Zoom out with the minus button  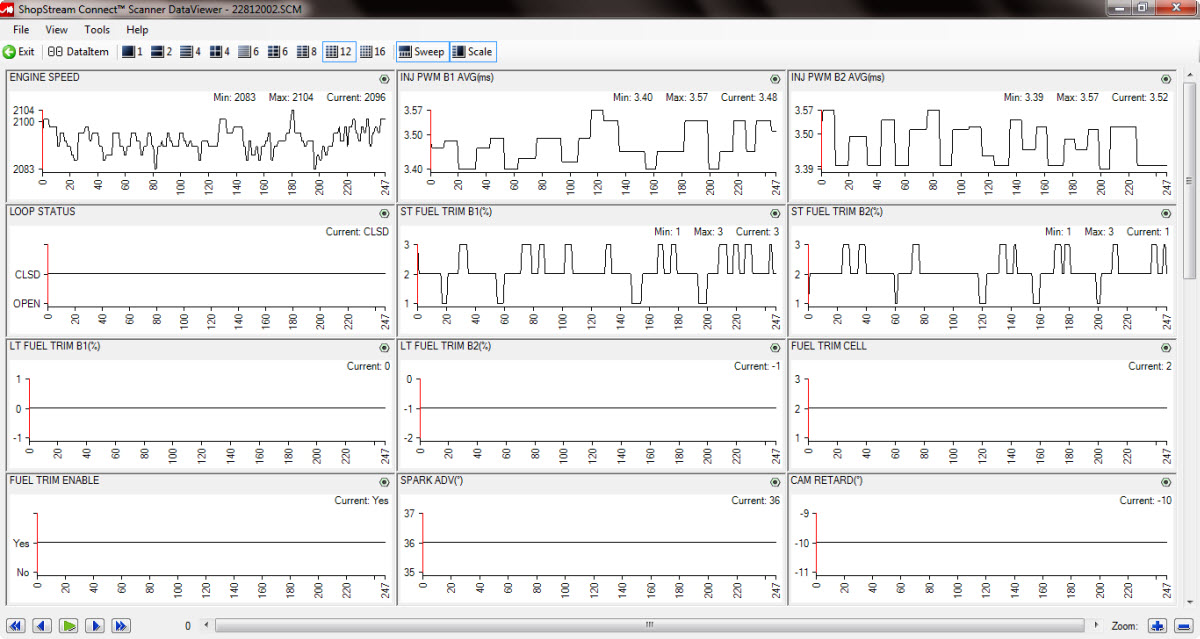(x=1182, y=625)
